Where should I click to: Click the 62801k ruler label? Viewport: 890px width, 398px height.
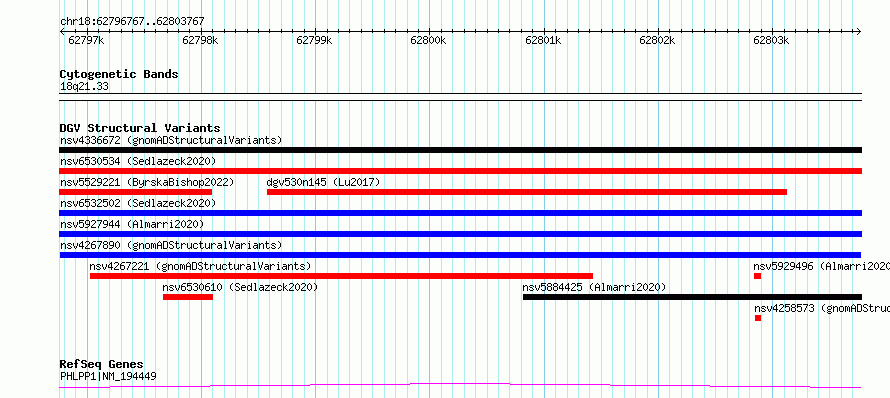pos(543,41)
